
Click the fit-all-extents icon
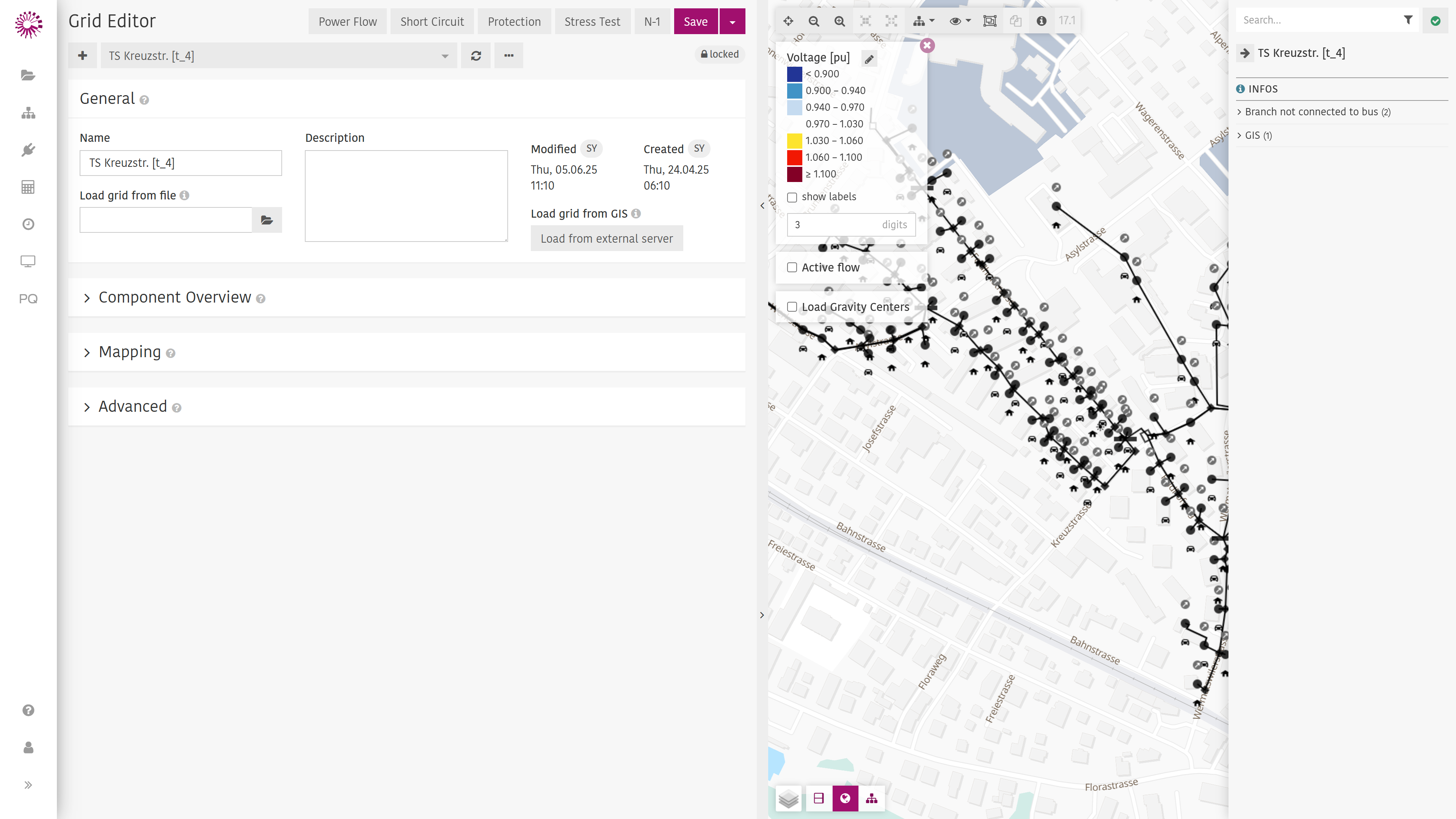[x=891, y=21]
